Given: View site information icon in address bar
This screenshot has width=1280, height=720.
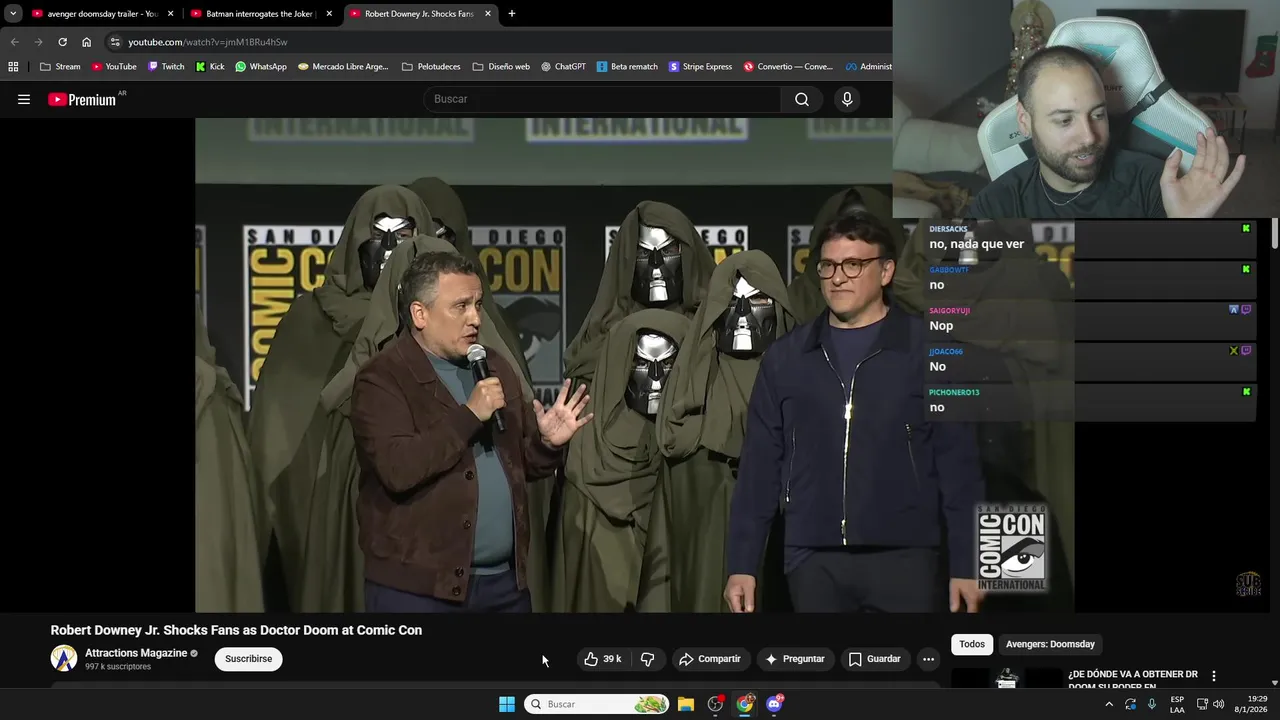Looking at the screenshot, I should tap(115, 42).
